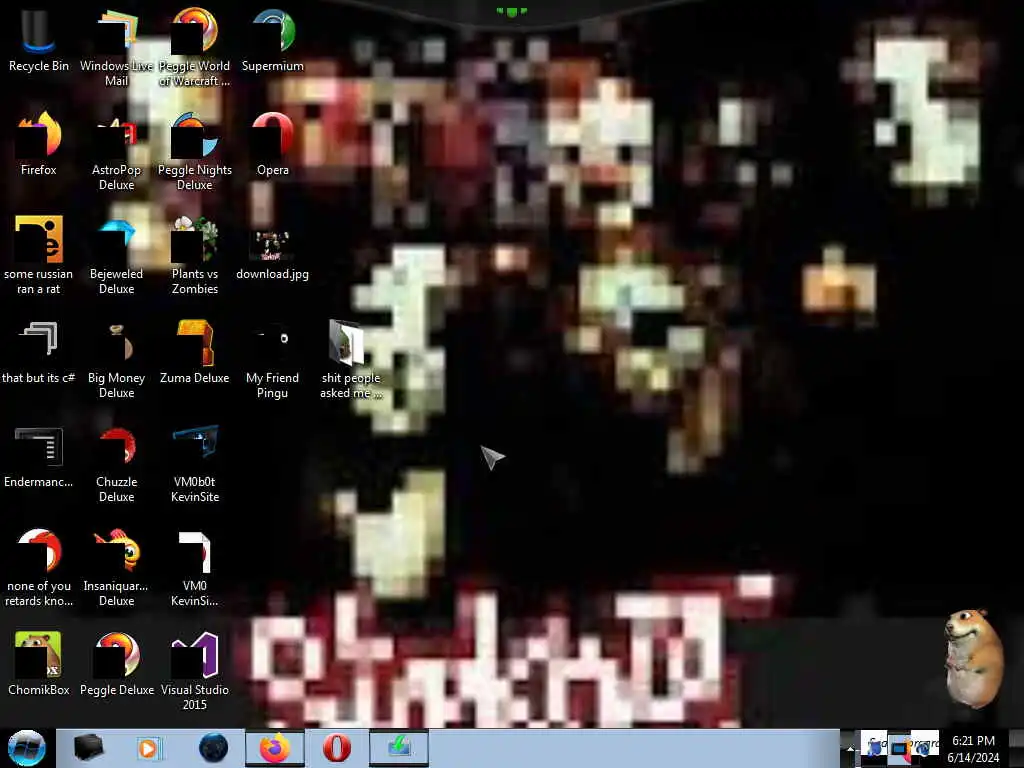The image size is (1024, 768).
Task: Click the taskbar clock showing 6:21 PM
Action: click(x=973, y=748)
